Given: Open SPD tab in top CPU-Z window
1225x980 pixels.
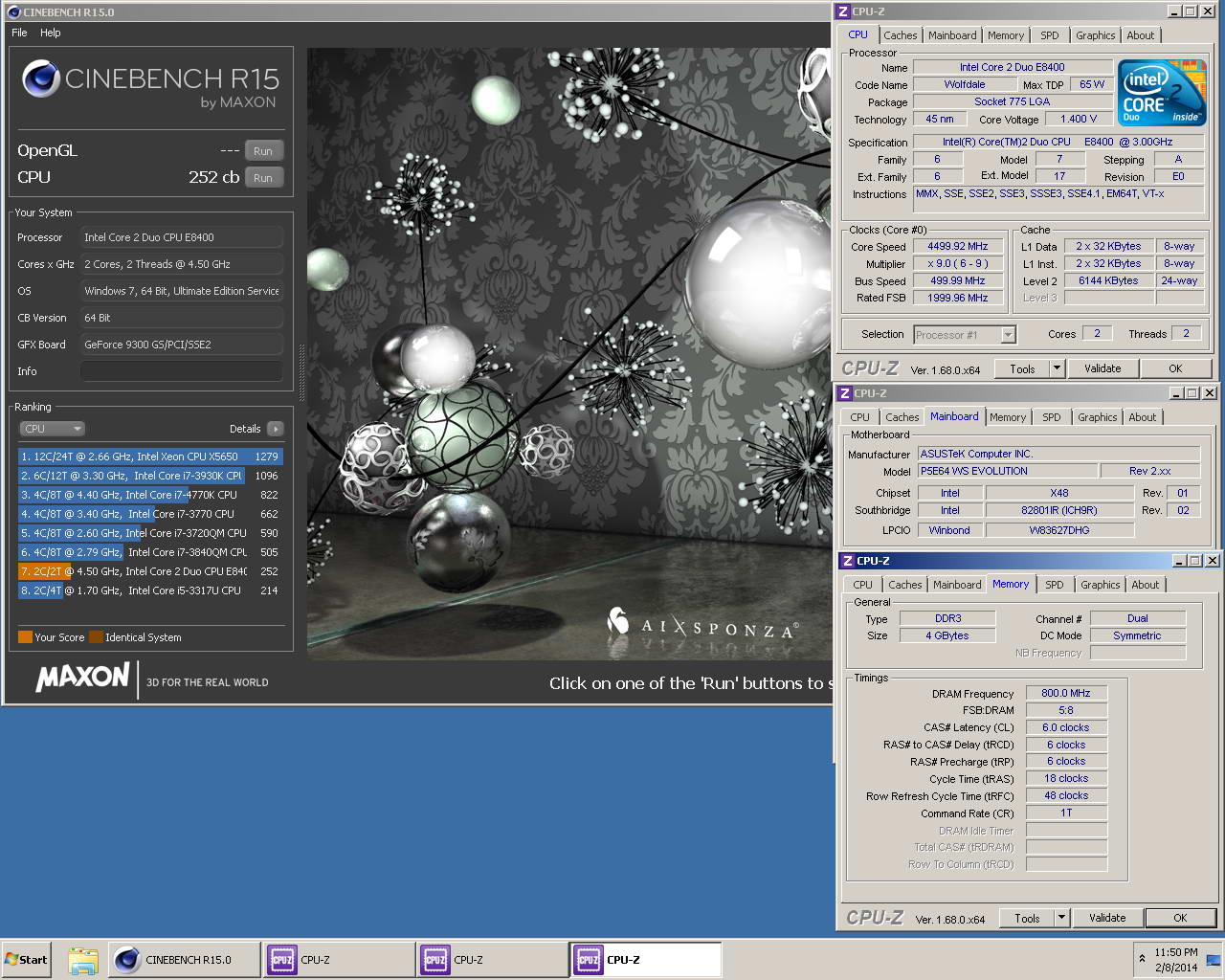Looking at the screenshot, I should coord(1050,35).
